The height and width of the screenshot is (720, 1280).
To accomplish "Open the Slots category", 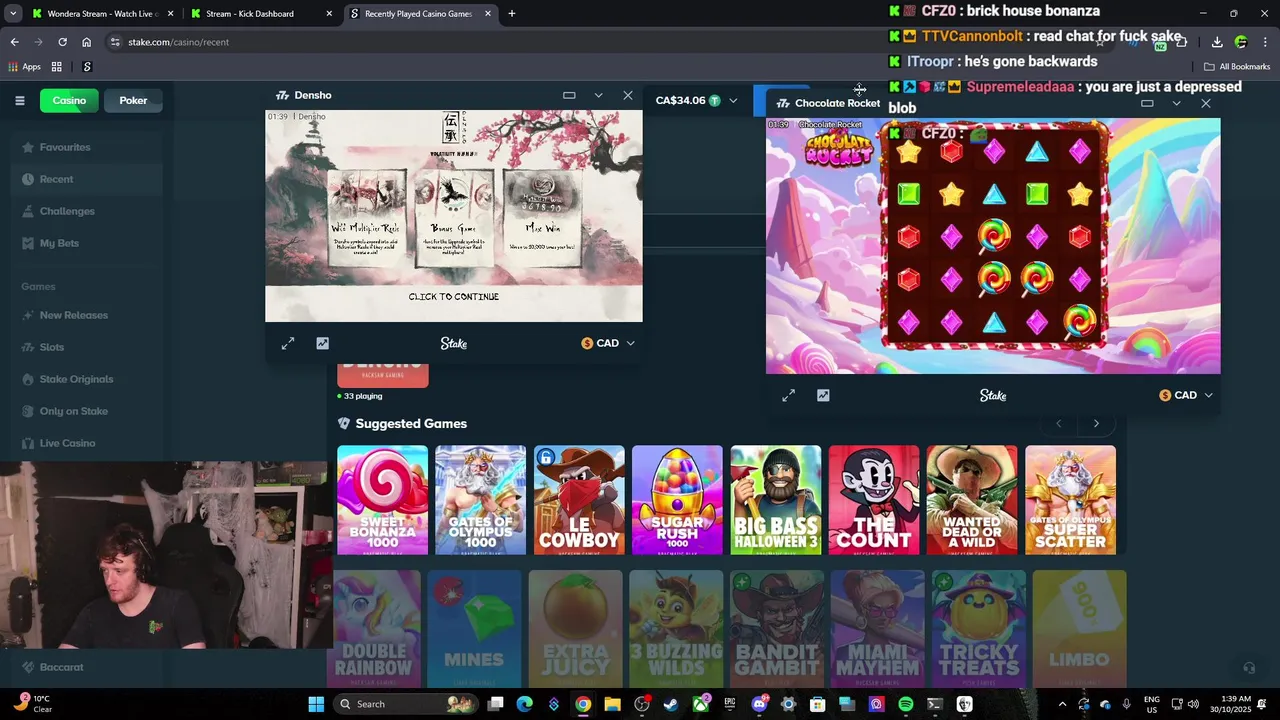I will click(x=51, y=347).
